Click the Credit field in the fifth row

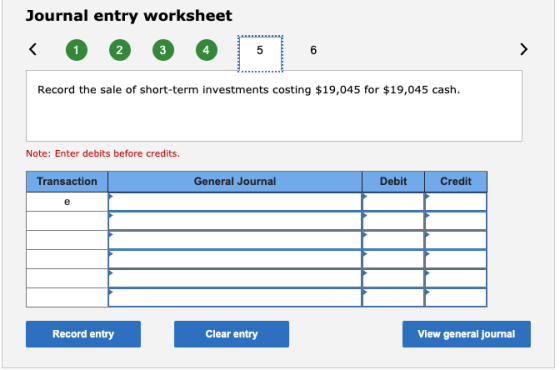[x=456, y=278]
